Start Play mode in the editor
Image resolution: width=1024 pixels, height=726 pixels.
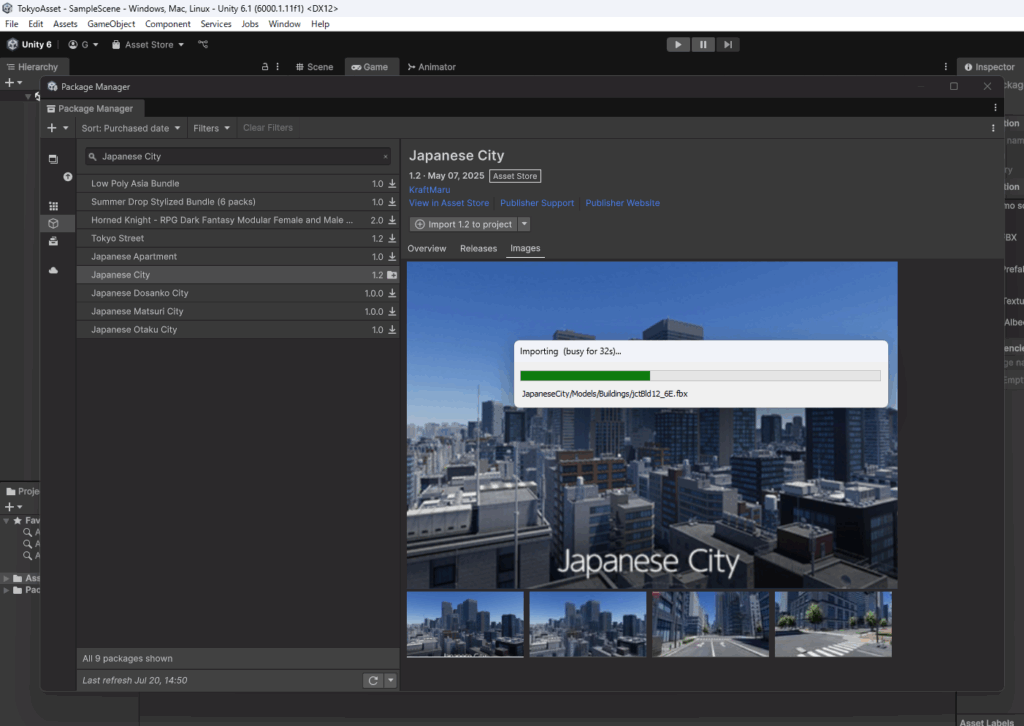[678, 44]
